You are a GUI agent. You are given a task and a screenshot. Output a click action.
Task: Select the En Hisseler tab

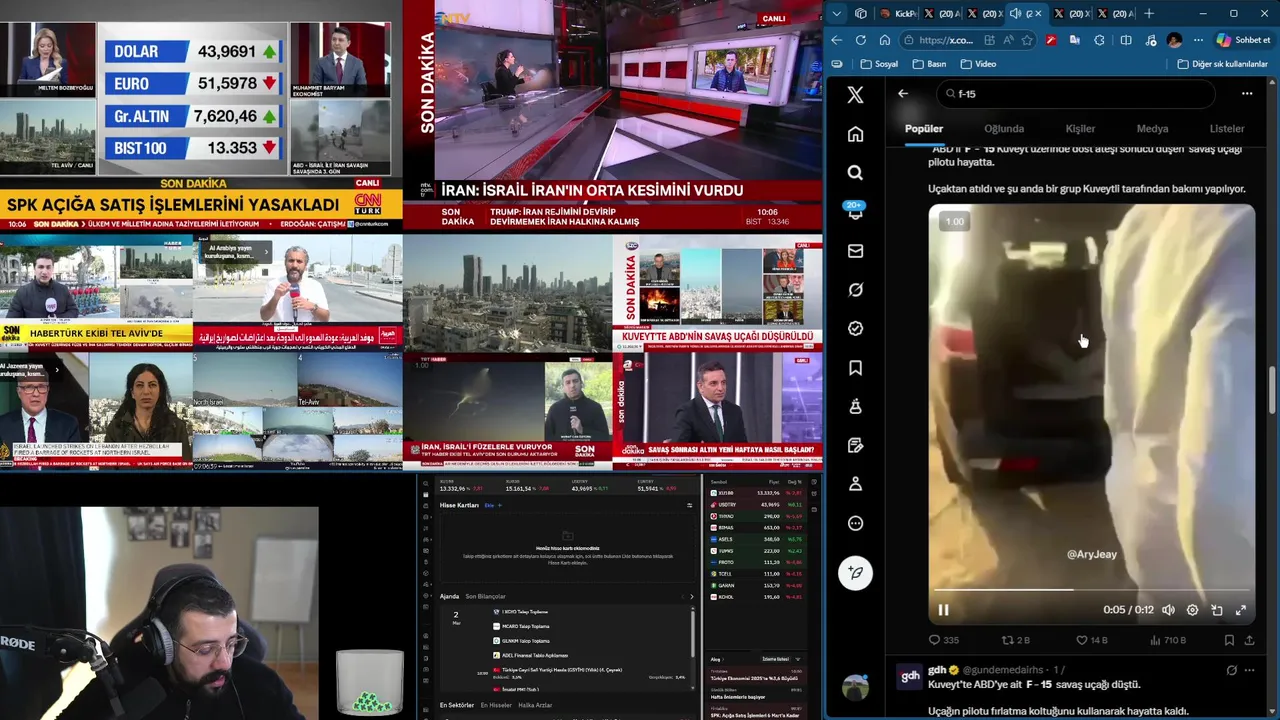click(x=496, y=705)
